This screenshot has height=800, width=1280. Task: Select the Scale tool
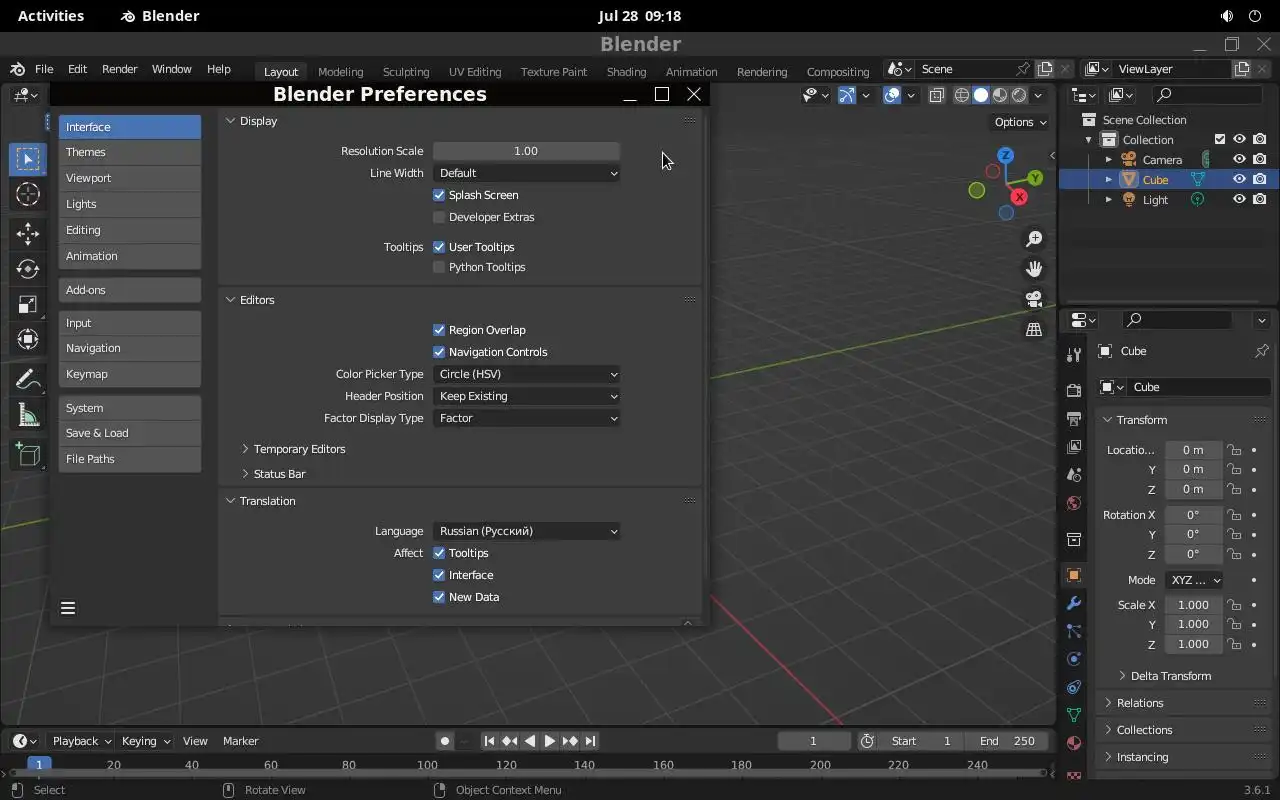pyautogui.click(x=27, y=304)
